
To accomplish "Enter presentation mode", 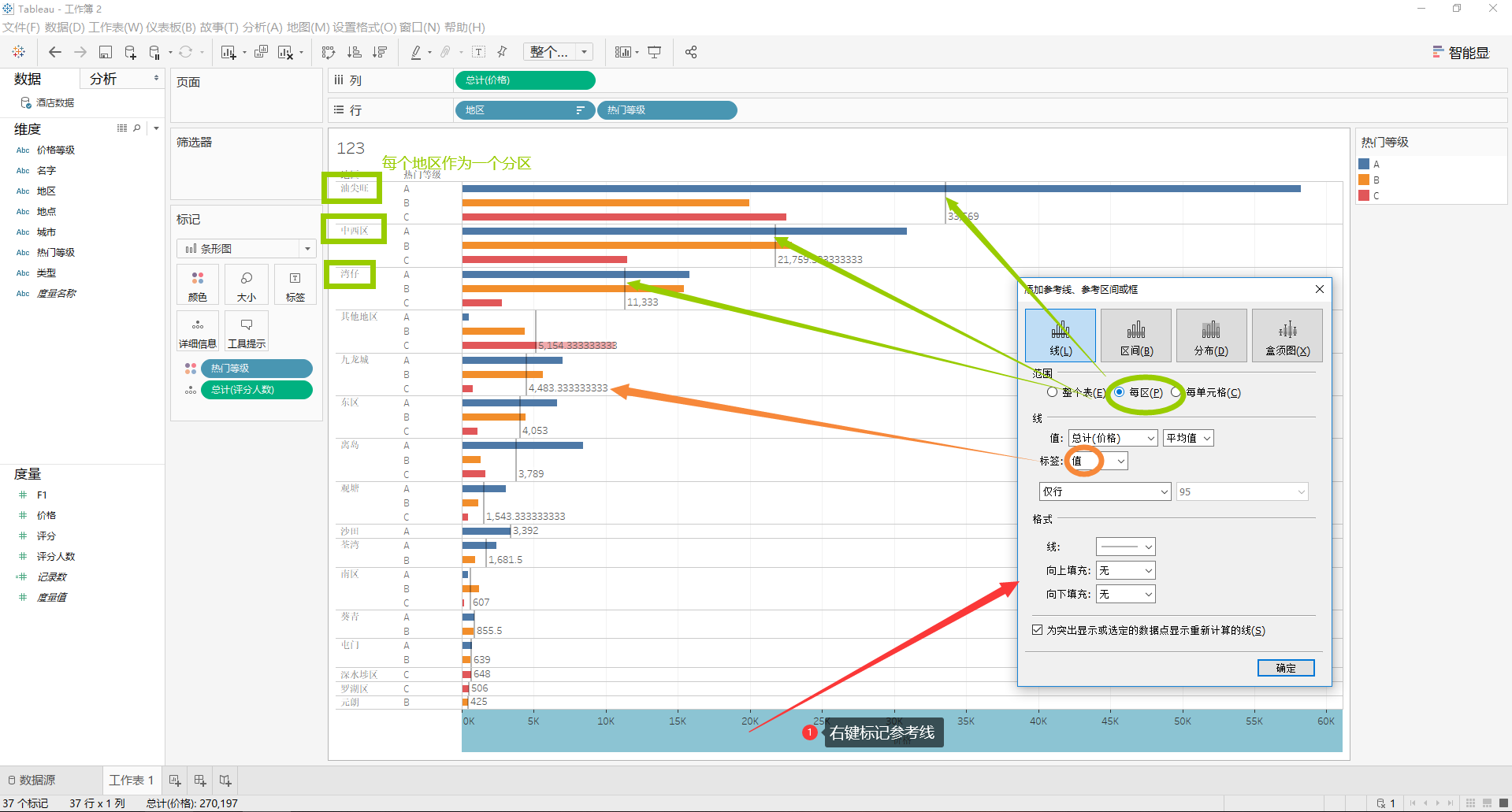I will (x=654, y=52).
